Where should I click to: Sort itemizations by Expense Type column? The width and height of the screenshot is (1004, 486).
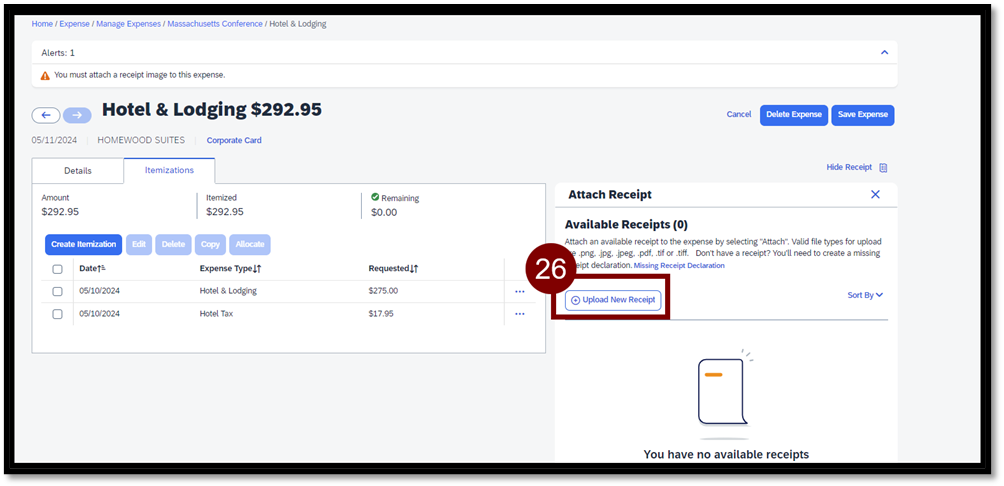click(x=230, y=269)
